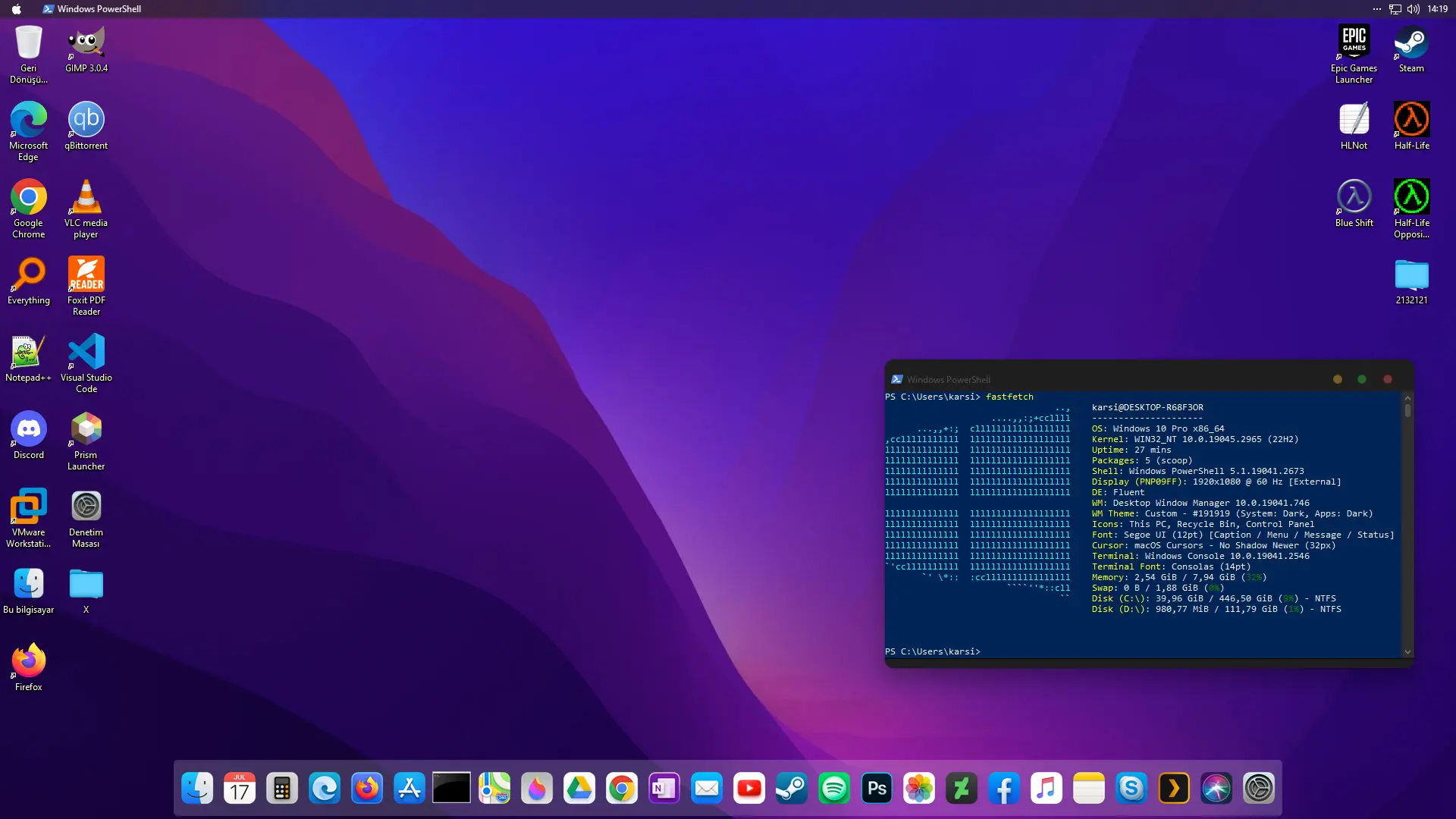
Task: Select the Notepad++ desktop shortcut
Action: coord(29,358)
